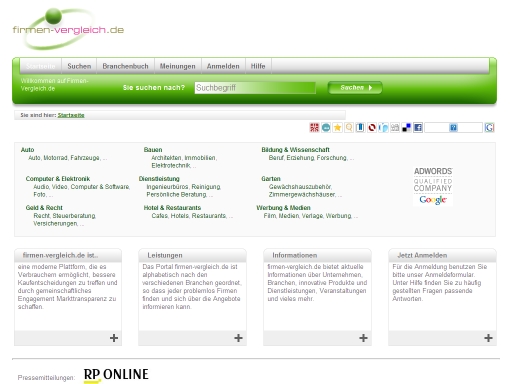Click the green Suchen search button
The width and height of the screenshot is (512, 384).
(x=355, y=88)
